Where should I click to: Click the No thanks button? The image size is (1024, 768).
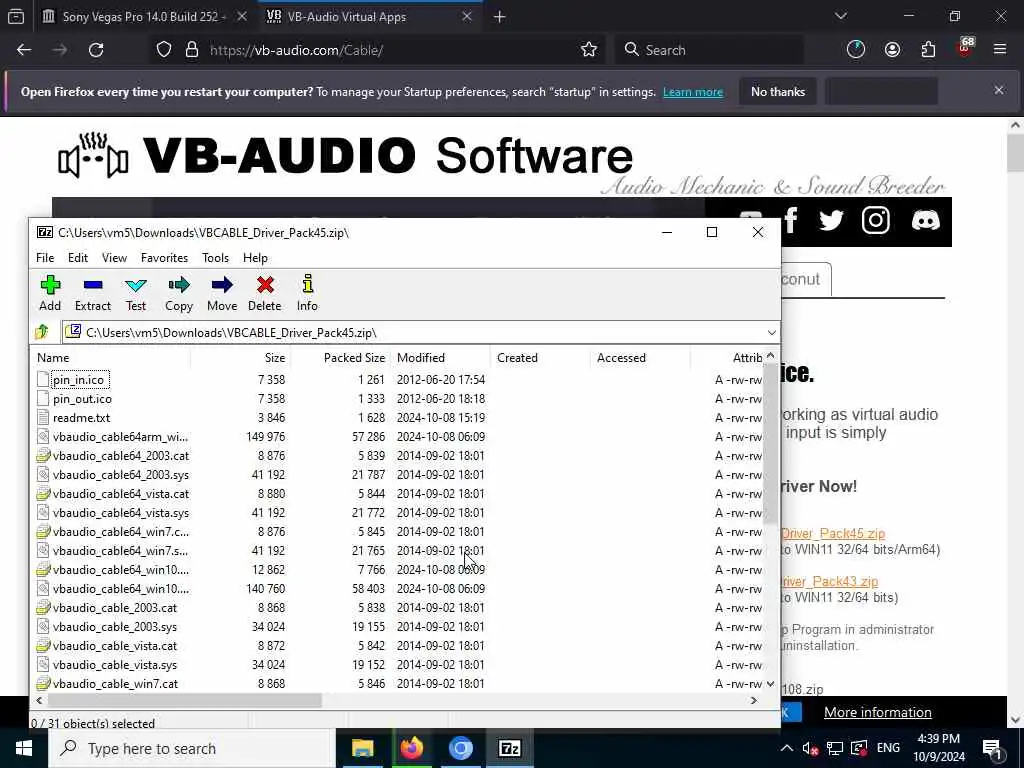(x=778, y=92)
